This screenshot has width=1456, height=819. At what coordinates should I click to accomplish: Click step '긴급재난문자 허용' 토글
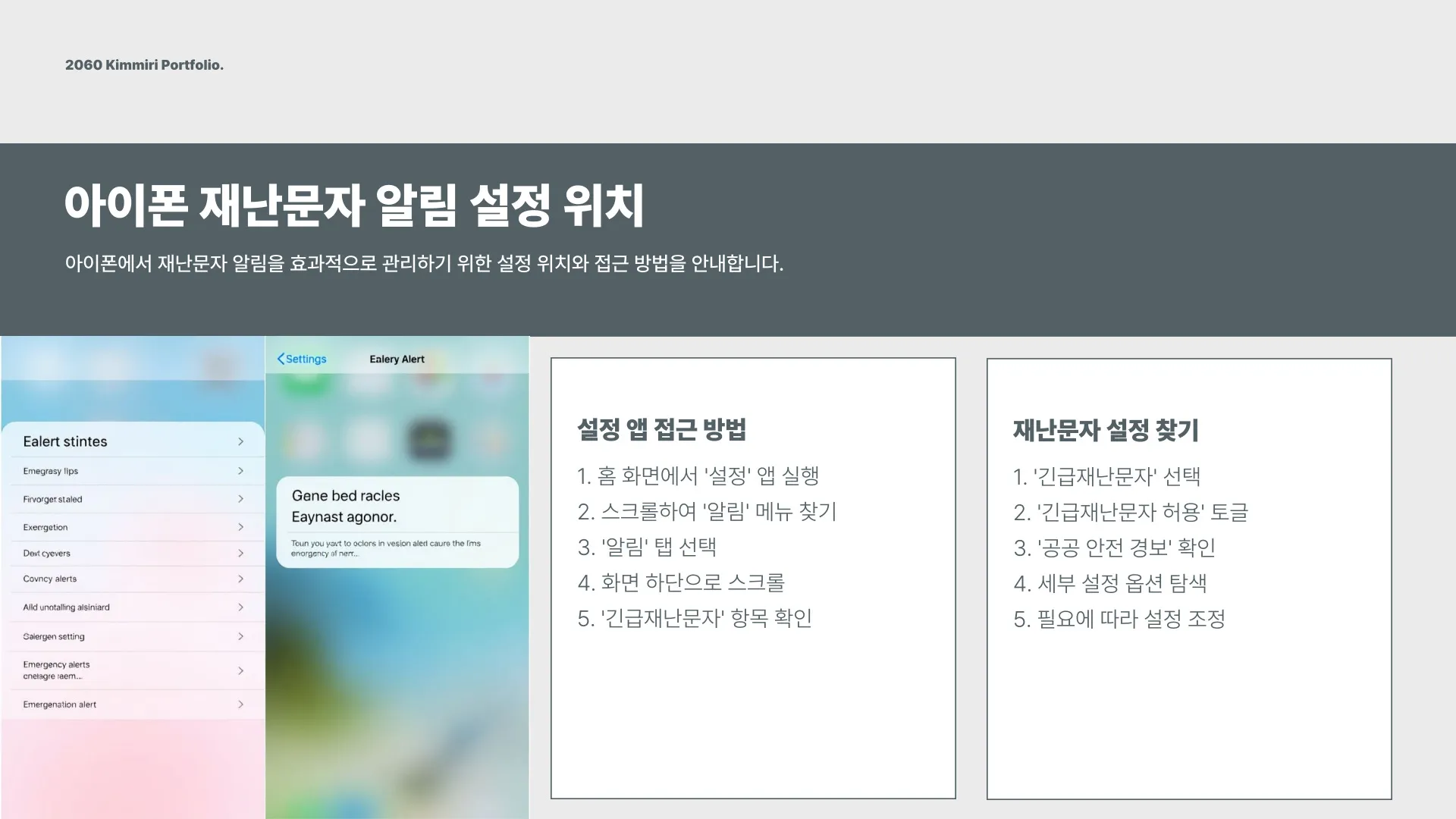point(1131,513)
